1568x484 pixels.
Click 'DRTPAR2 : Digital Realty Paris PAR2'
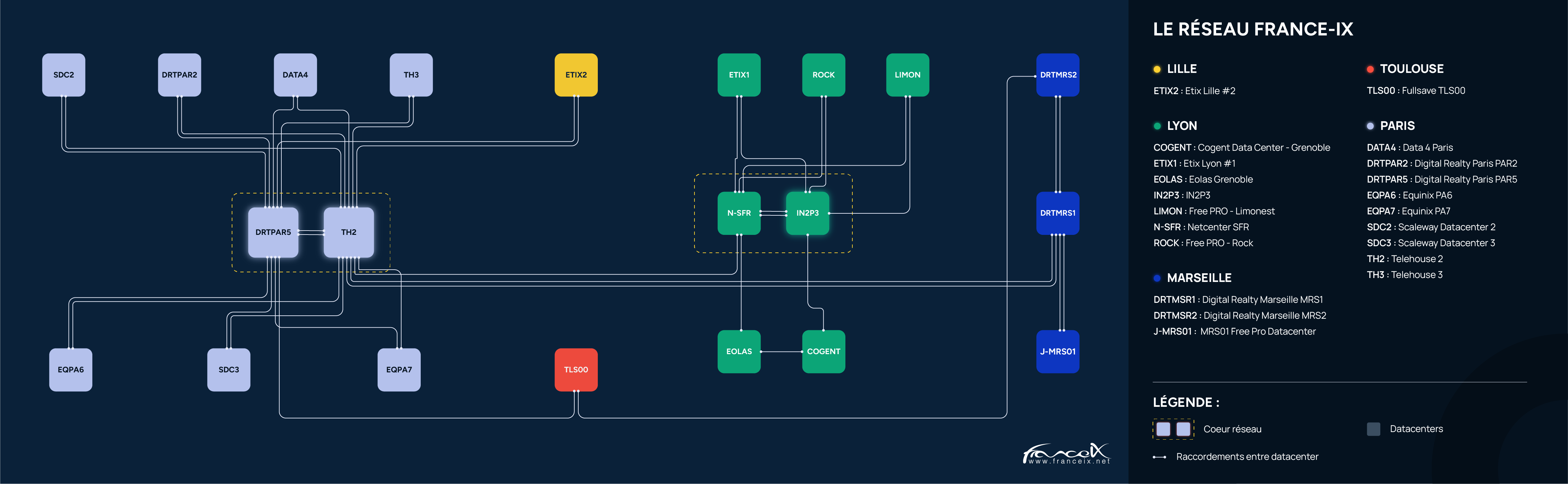coord(1442,163)
